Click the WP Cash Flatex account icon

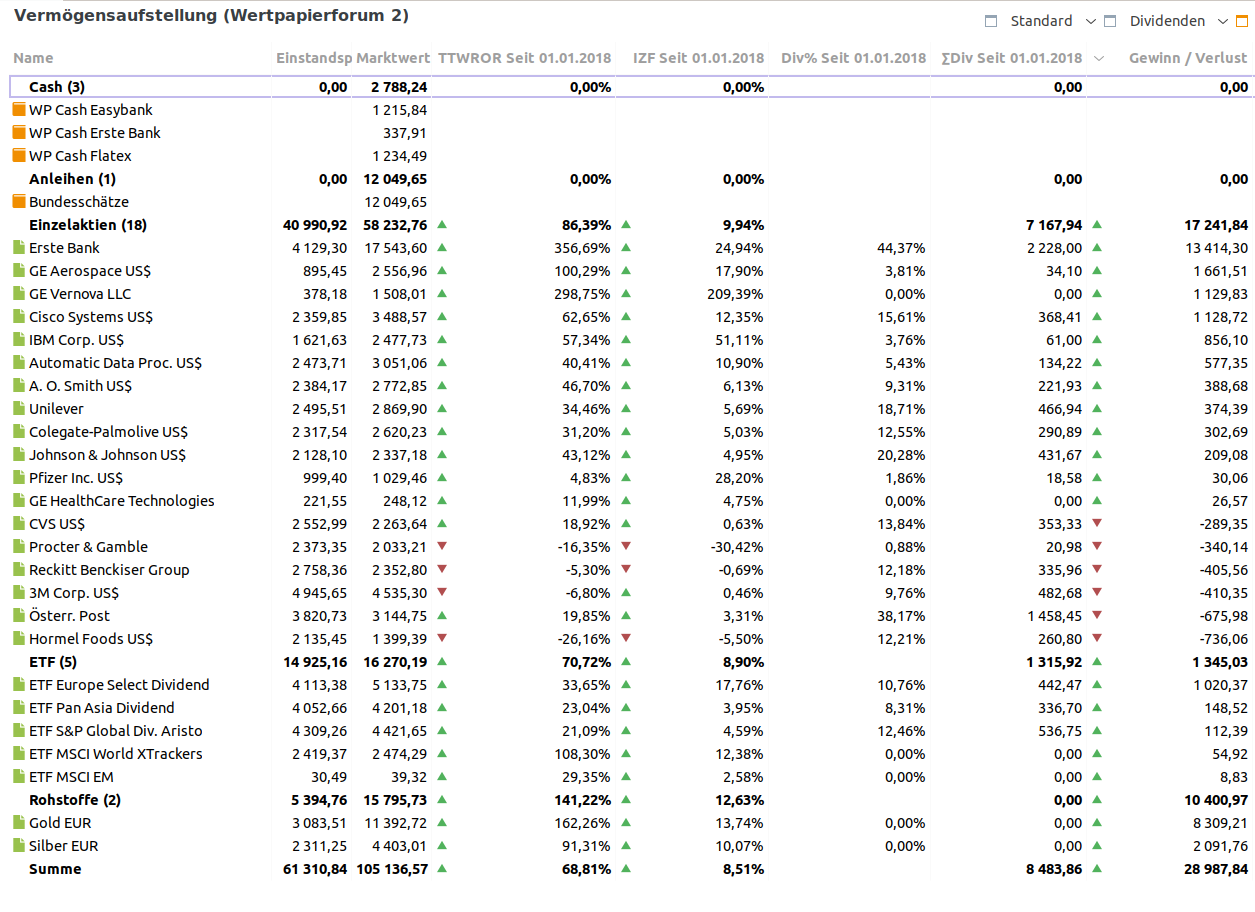19,155
